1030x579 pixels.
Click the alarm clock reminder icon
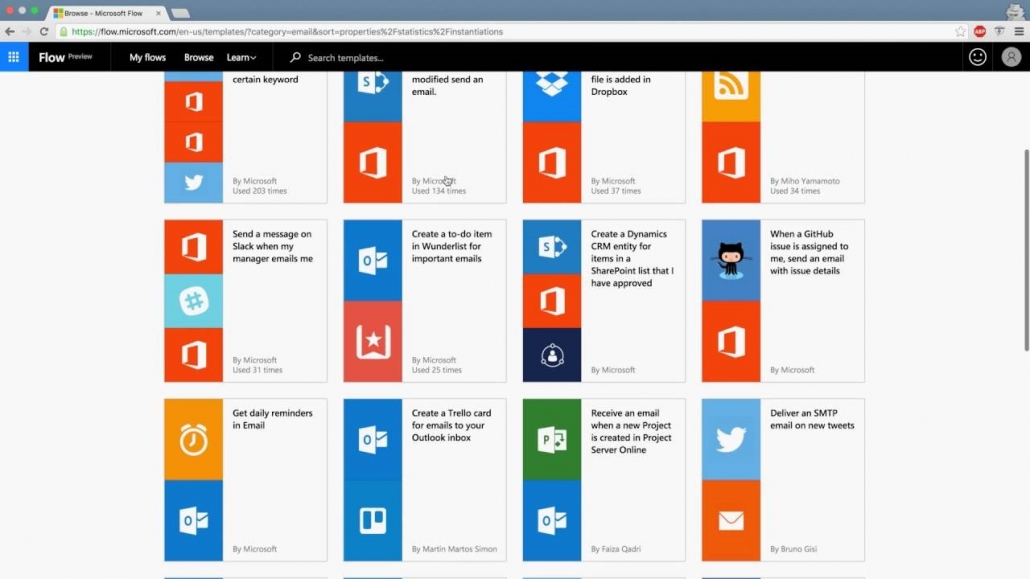(194, 439)
